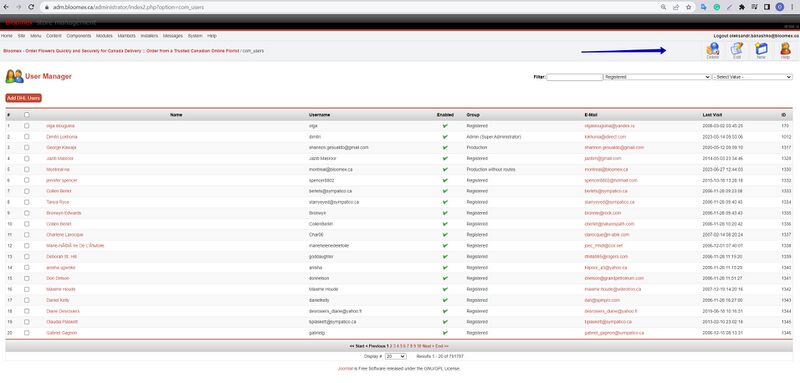Open user George Kawaja's name link
This screenshot has height=383, width=800.
point(61,147)
